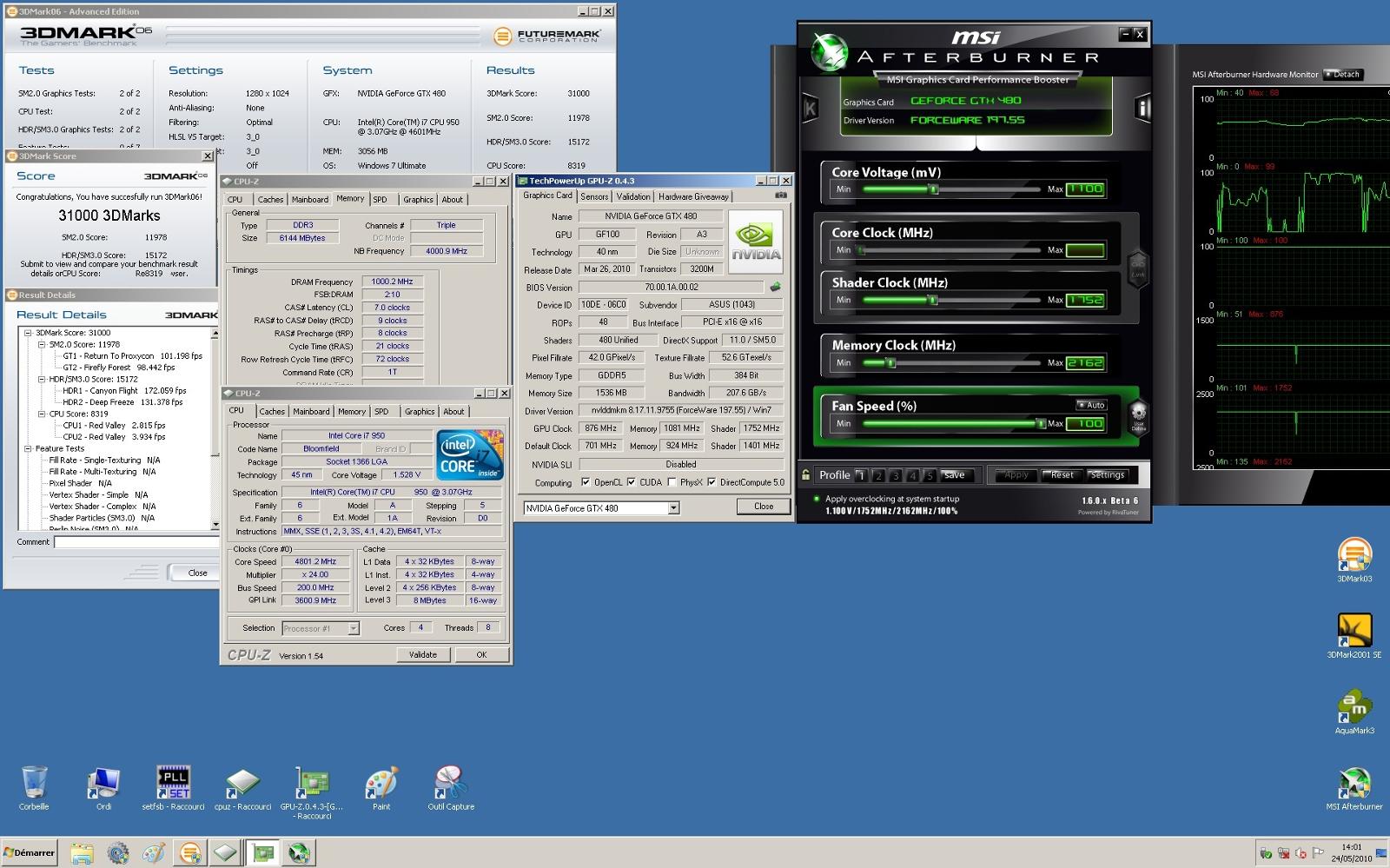Viewport: 1390px width, 868px height.
Task: Launch the setfsb shortcut icon
Action: (173, 787)
